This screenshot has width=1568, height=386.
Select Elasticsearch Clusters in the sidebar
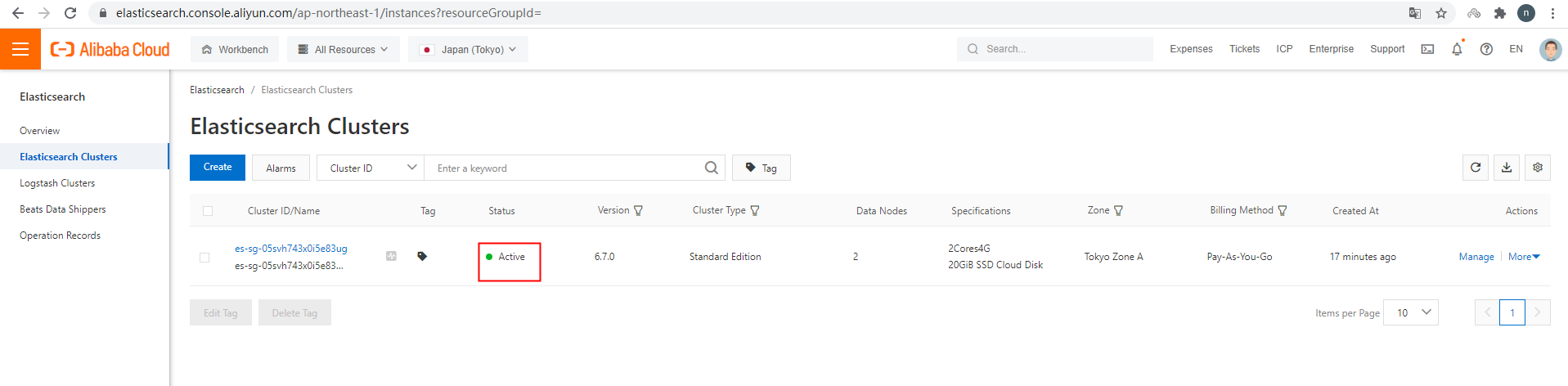(x=69, y=157)
